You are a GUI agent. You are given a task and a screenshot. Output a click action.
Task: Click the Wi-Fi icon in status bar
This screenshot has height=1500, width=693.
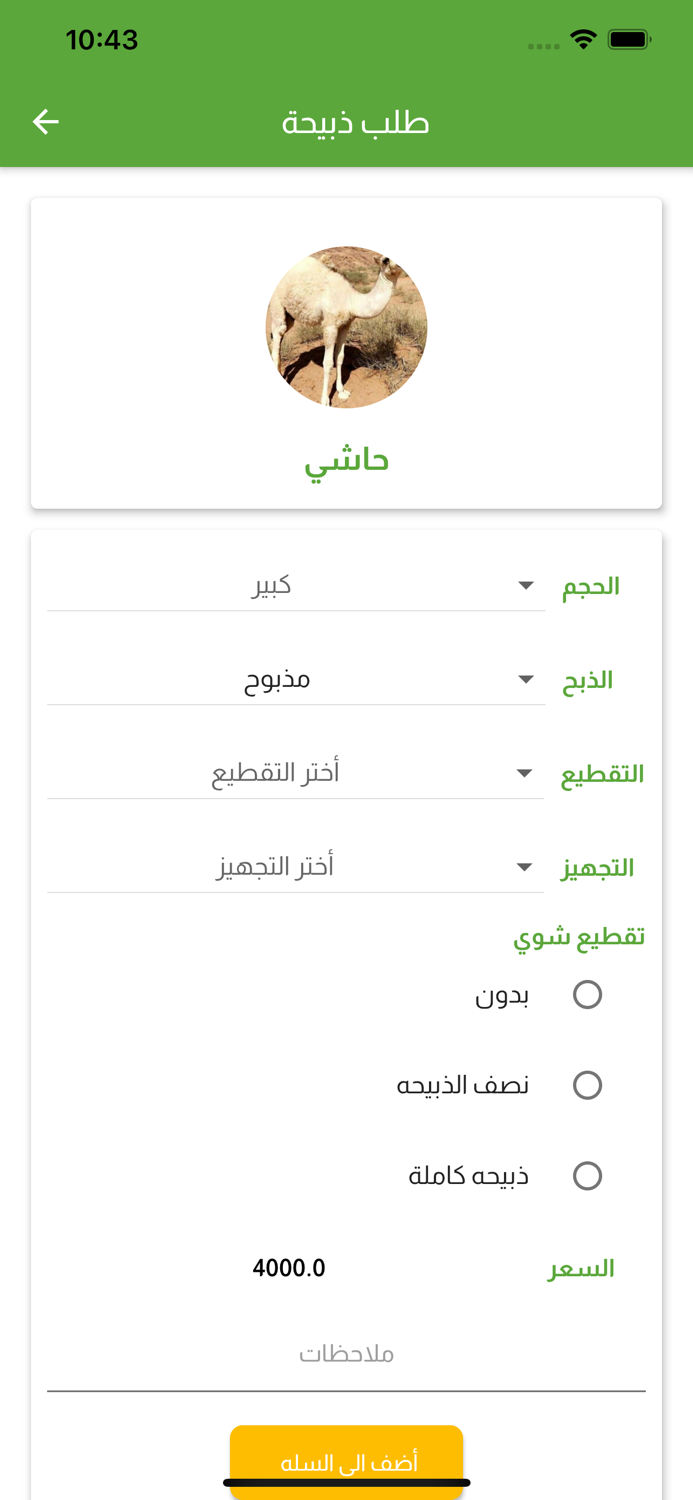coord(583,38)
